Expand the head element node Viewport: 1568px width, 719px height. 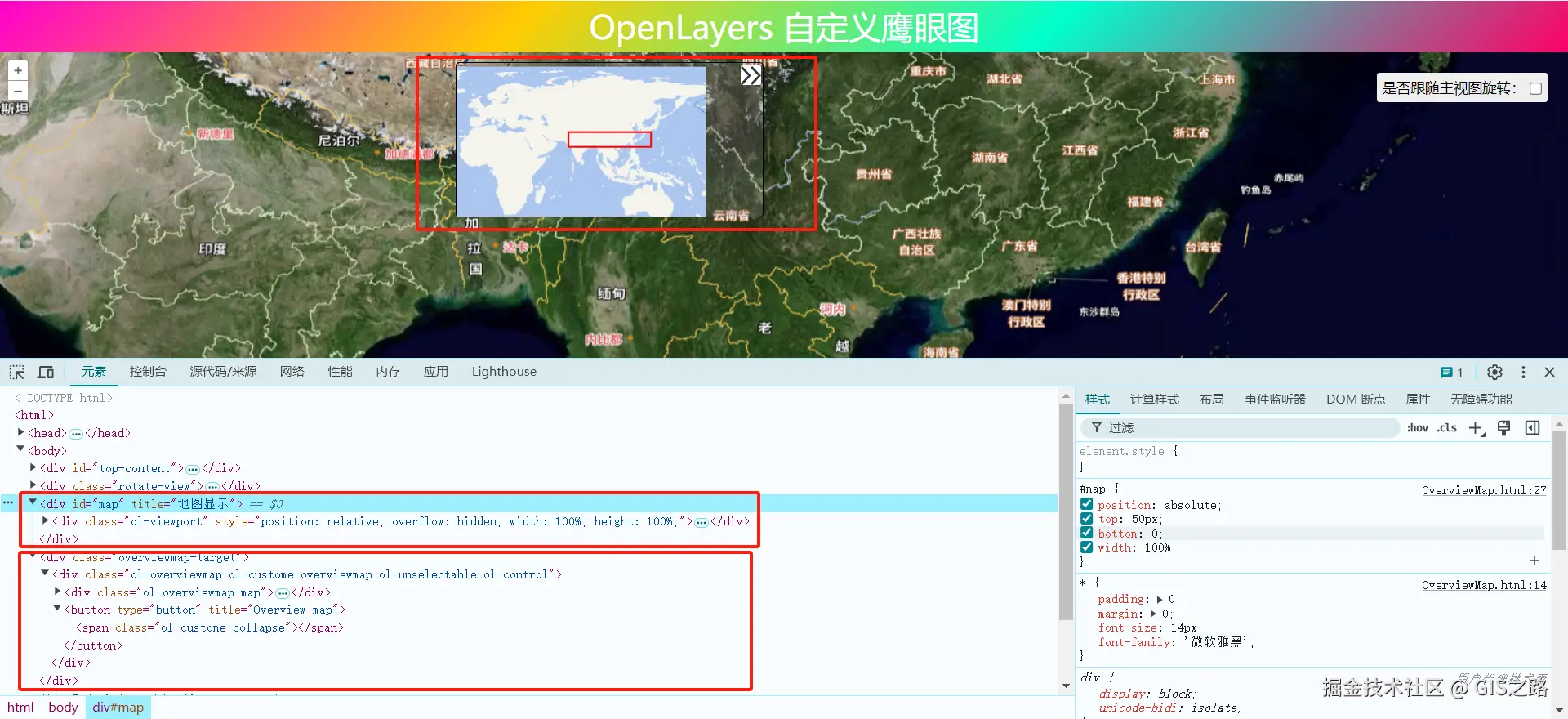click(x=20, y=432)
